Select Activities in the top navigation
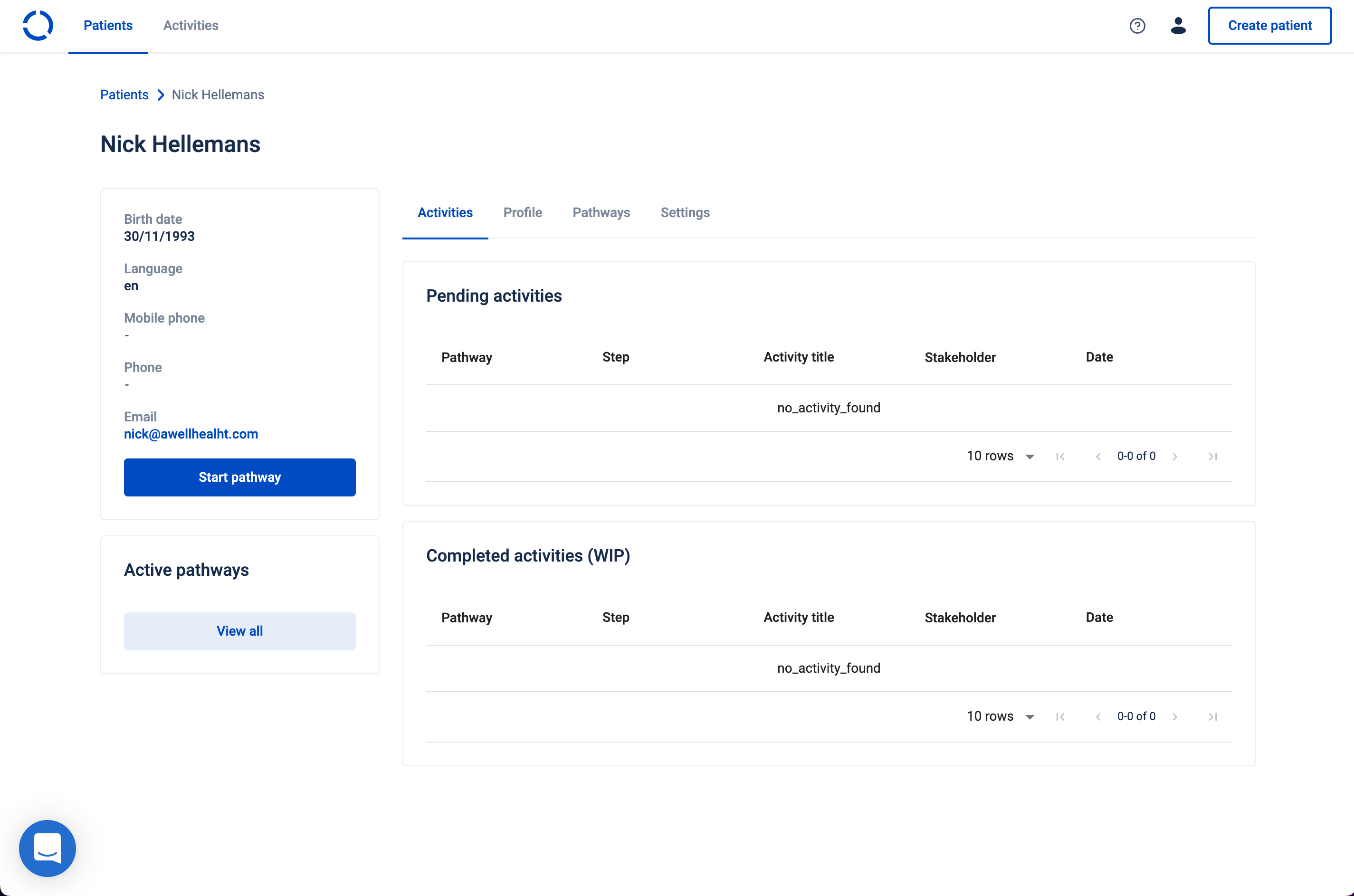Screen dimensions: 1354x896 click(191, 26)
